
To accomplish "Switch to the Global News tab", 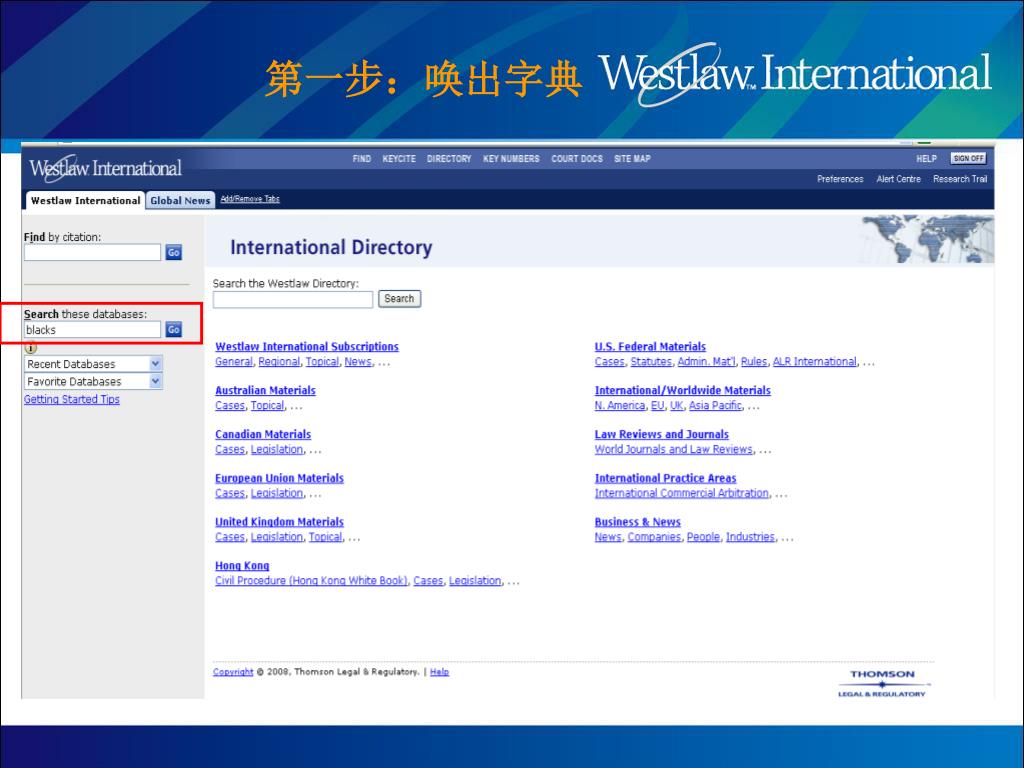I will pos(180,200).
